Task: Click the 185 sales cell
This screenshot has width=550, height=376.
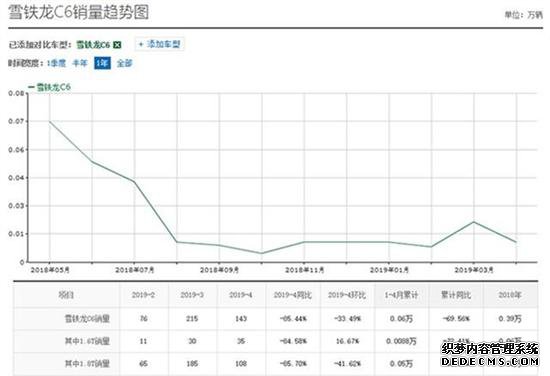Action: click(192, 363)
